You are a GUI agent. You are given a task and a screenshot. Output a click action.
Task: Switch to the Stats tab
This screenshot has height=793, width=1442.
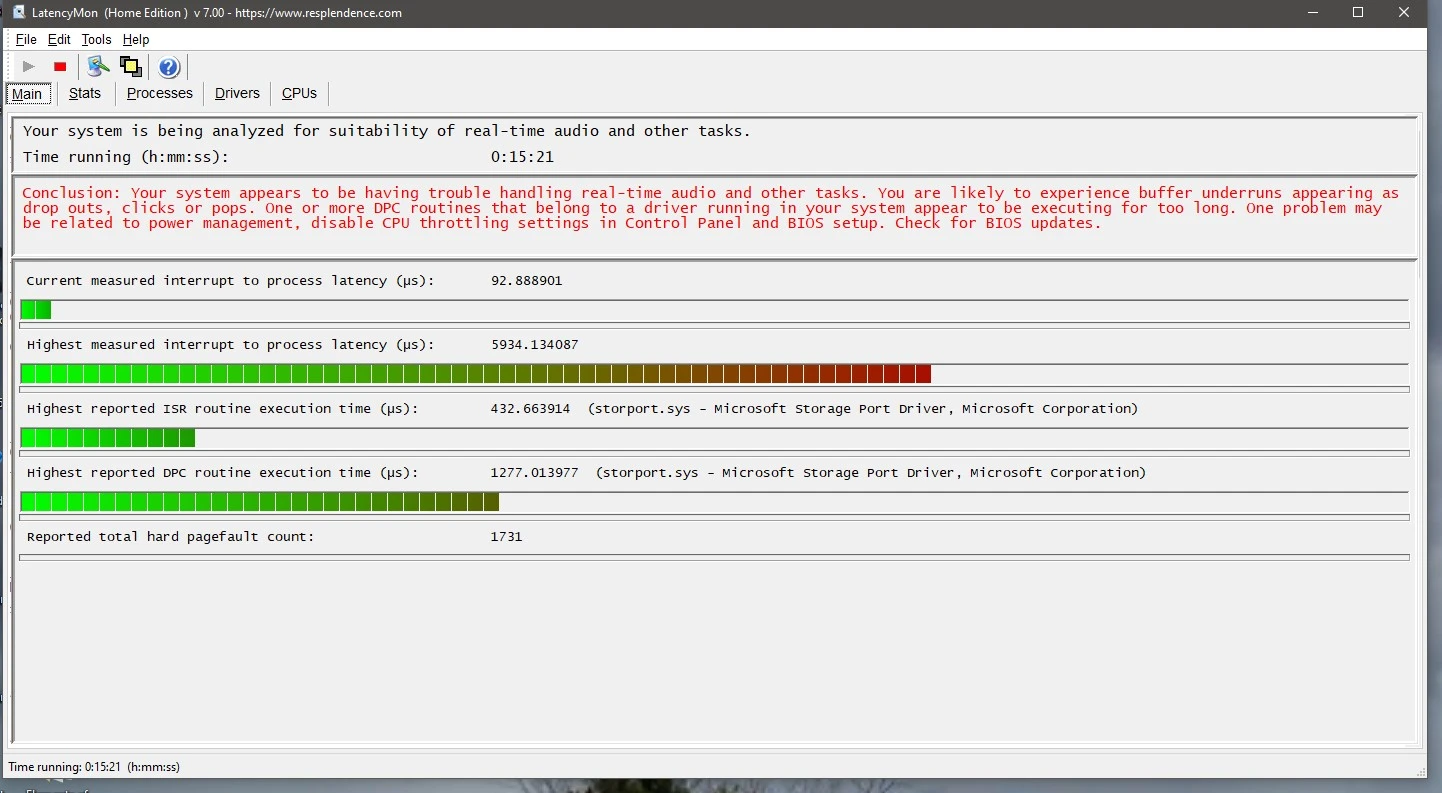[x=85, y=93]
